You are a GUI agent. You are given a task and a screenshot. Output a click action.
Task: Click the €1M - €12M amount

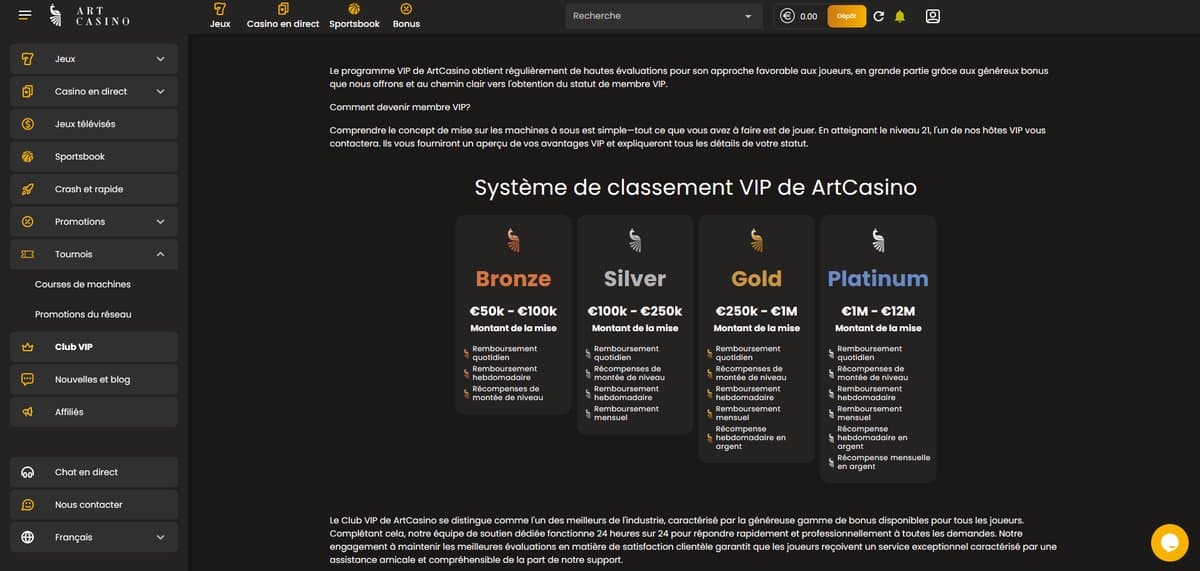pos(878,311)
